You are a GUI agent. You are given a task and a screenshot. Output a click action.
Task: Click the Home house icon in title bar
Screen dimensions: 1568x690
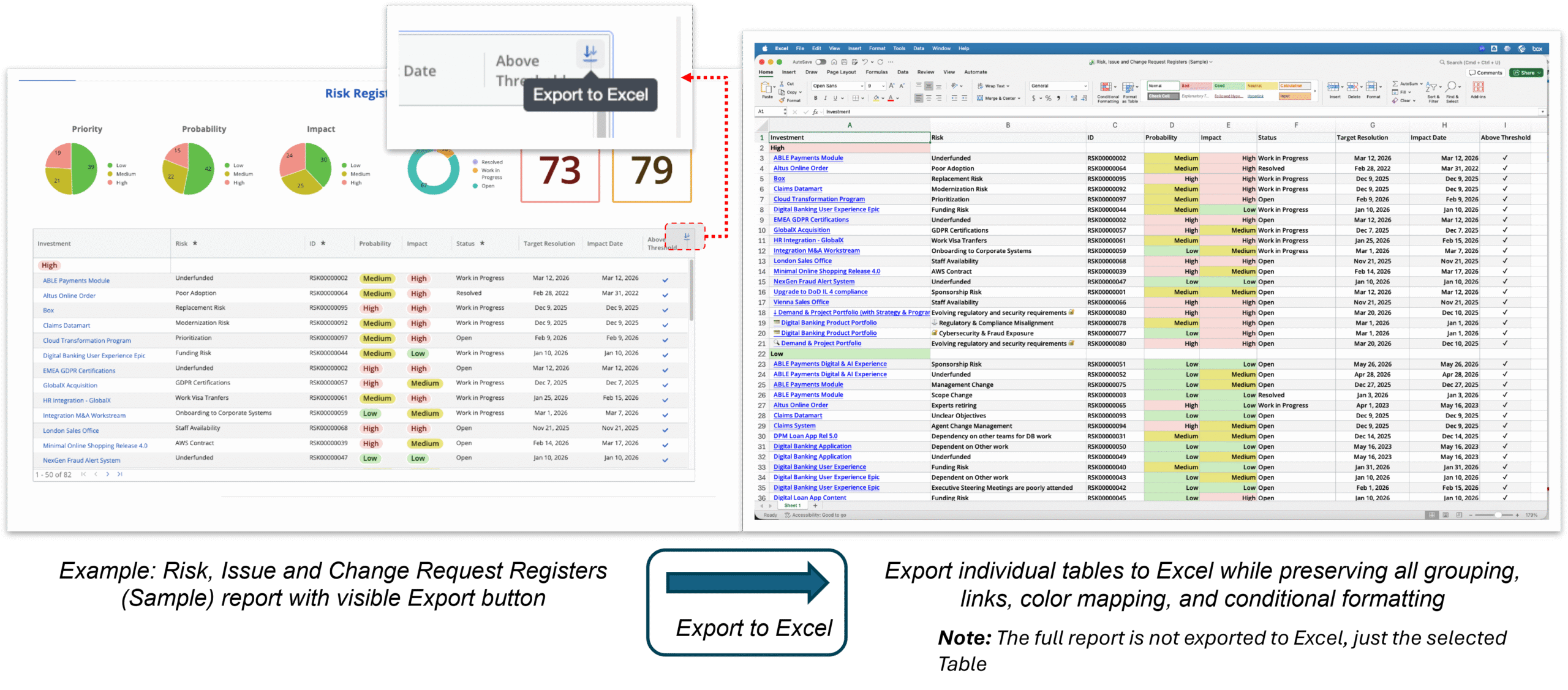pyautogui.click(x=834, y=62)
